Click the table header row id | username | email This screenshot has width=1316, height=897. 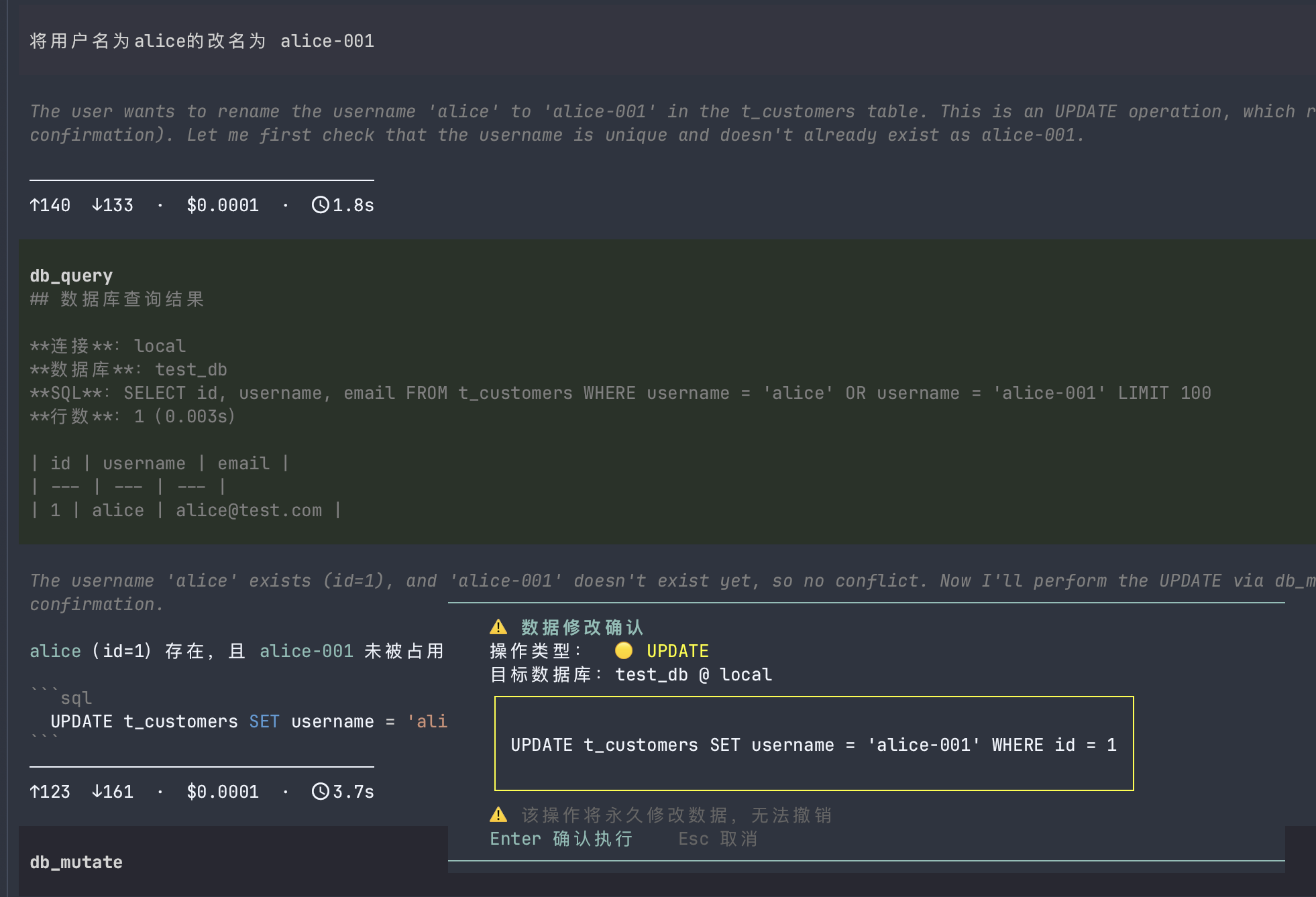[160, 463]
